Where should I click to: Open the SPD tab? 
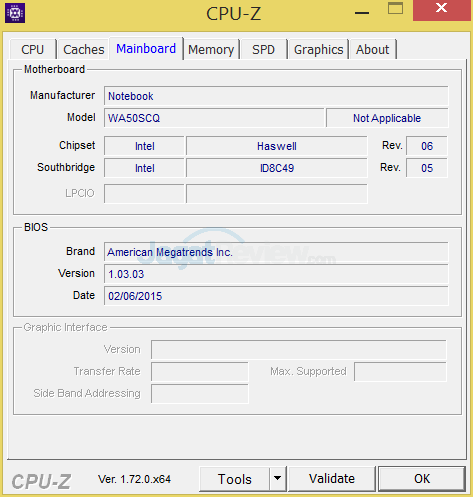(x=263, y=49)
